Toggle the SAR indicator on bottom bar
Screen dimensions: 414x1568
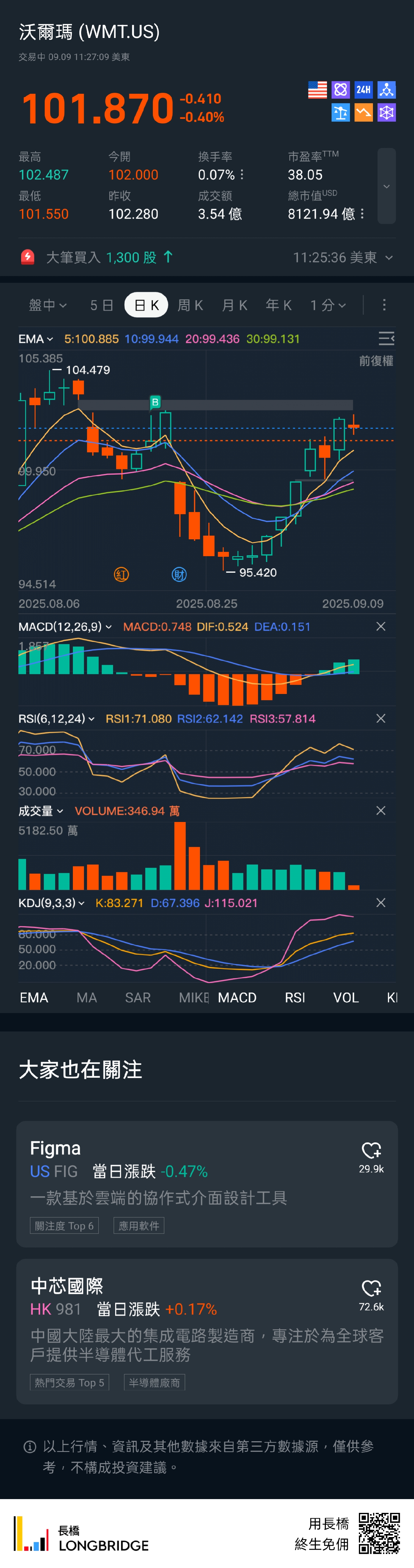(x=137, y=998)
